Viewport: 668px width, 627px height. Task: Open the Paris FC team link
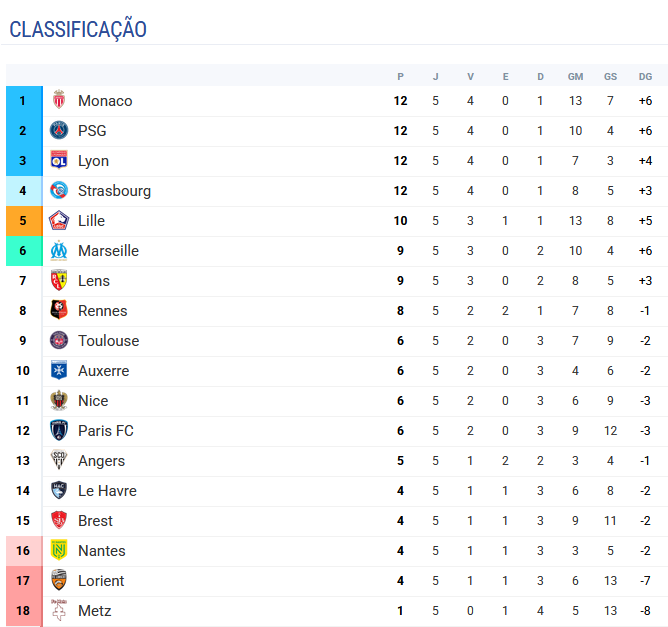[x=105, y=431]
